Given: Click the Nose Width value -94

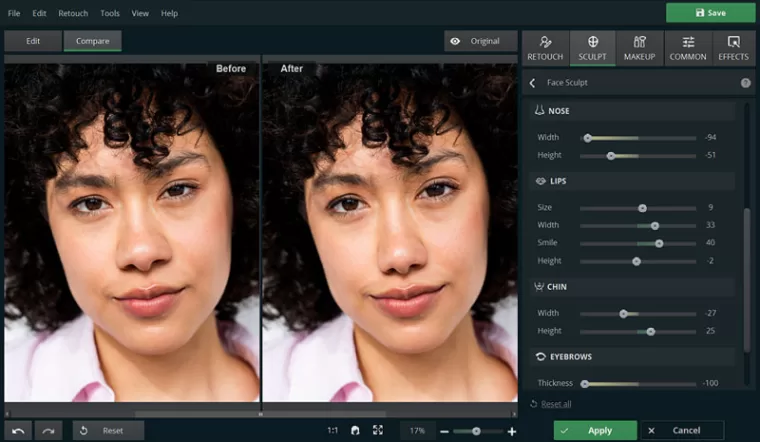Looking at the screenshot, I should [x=711, y=137].
